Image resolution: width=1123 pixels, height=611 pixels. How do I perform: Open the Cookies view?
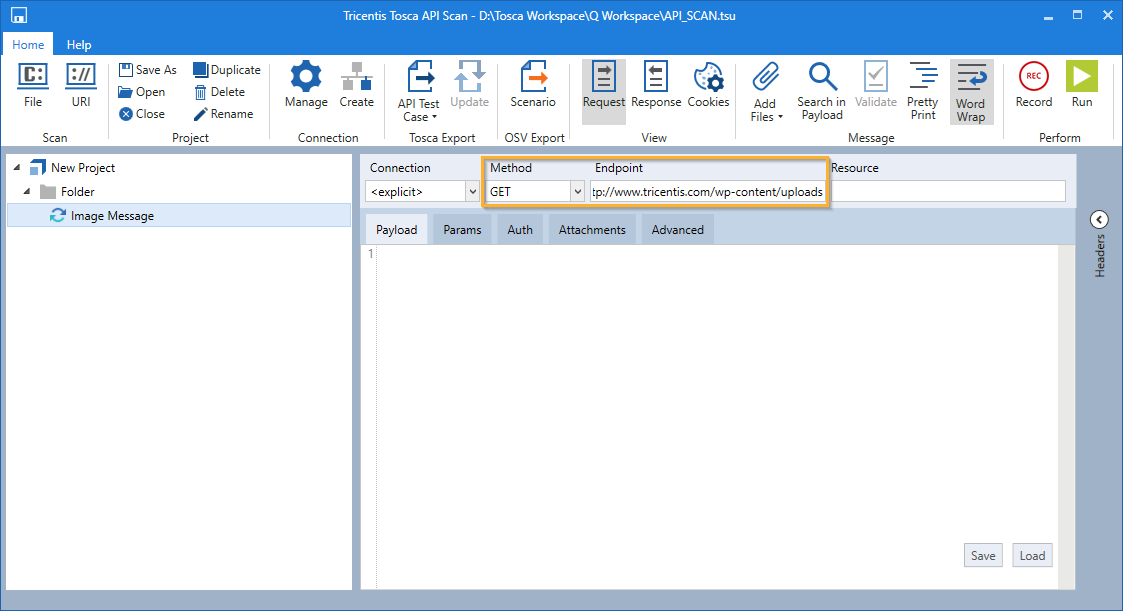click(x=708, y=77)
